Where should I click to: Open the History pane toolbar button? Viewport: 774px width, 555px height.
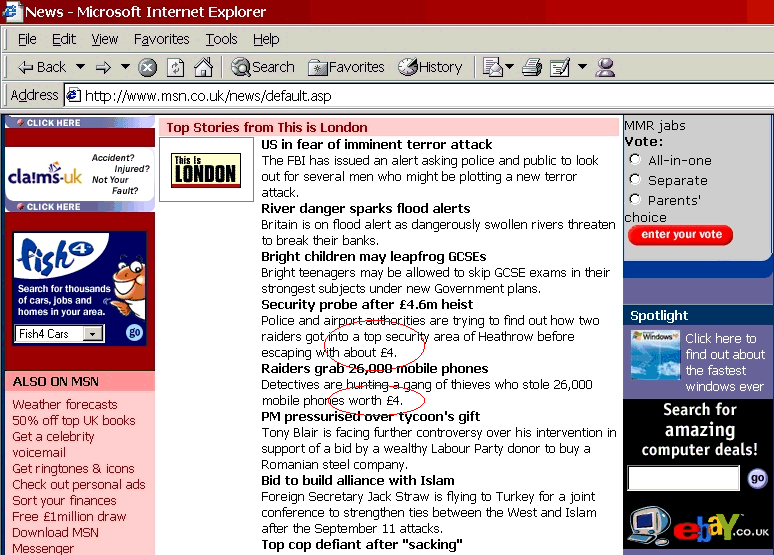point(430,67)
